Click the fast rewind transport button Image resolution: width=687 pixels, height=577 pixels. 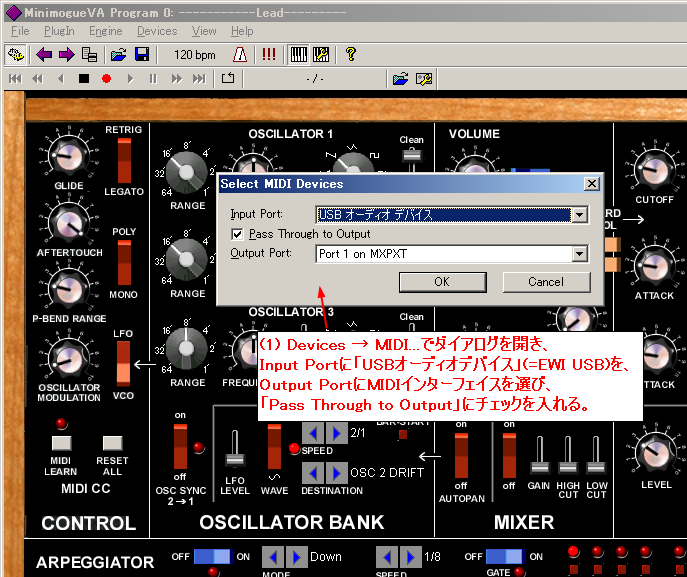38,79
